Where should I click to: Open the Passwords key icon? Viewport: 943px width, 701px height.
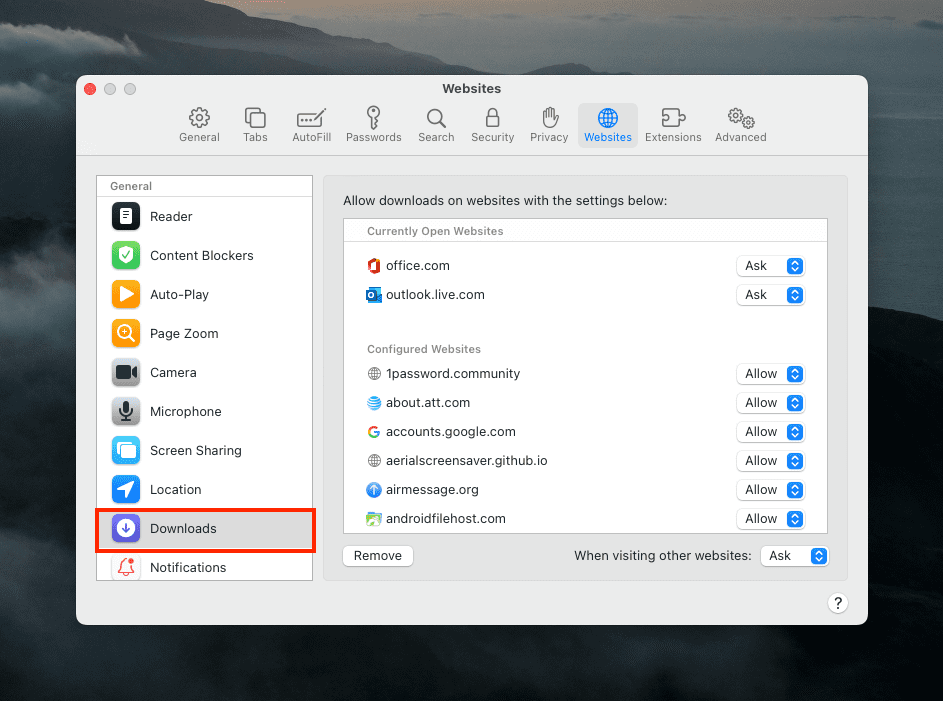click(x=373, y=118)
